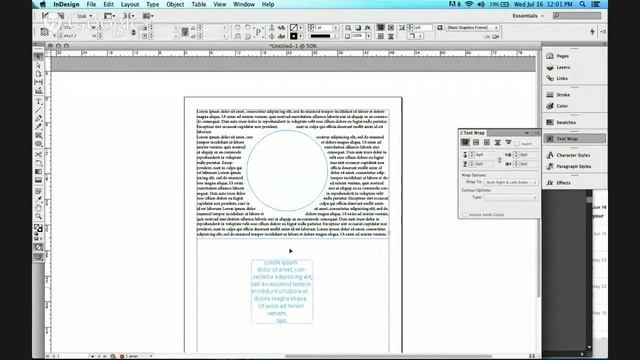
Task: Select the Selection tool in toolbox
Action: [x=38, y=57]
